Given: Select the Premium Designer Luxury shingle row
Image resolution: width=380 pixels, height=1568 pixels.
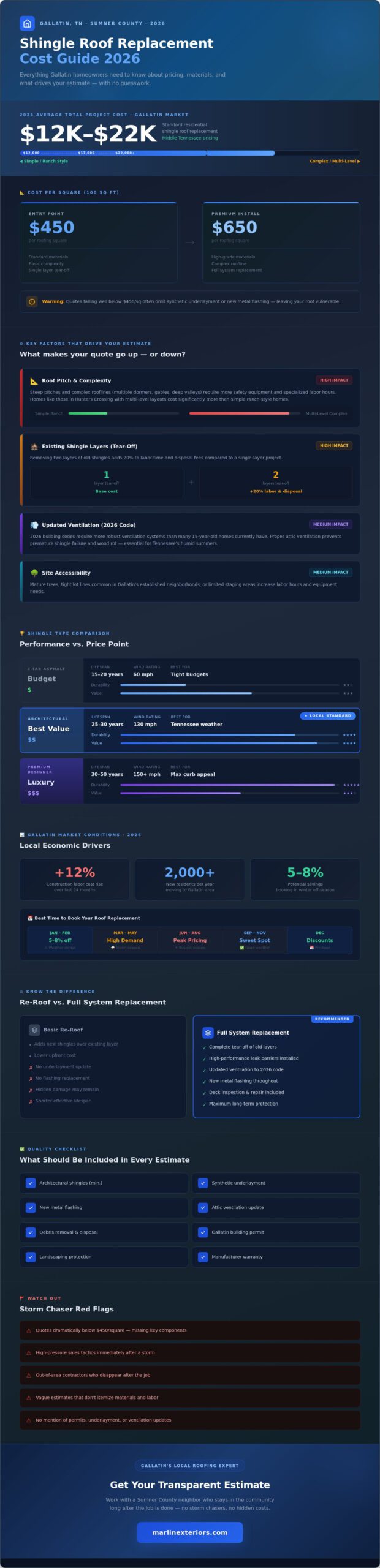Looking at the screenshot, I should click(190, 780).
